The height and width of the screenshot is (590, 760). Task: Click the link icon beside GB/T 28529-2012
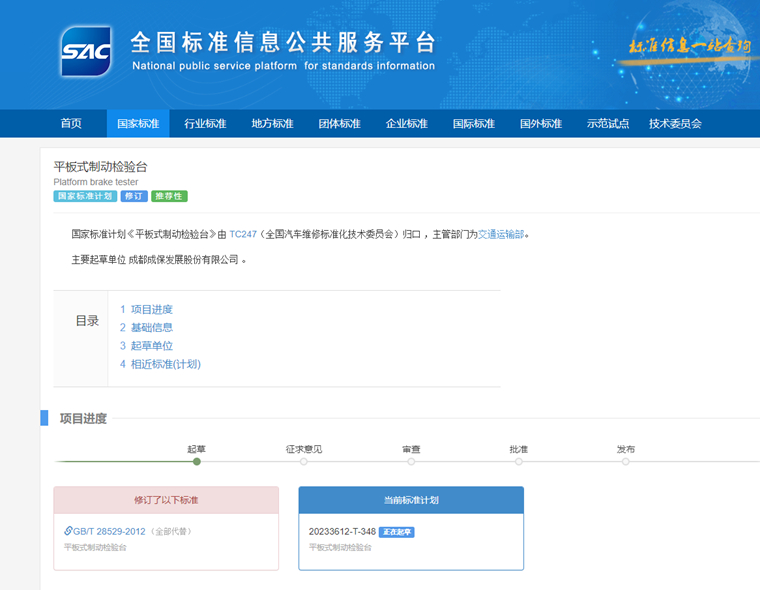(68, 531)
